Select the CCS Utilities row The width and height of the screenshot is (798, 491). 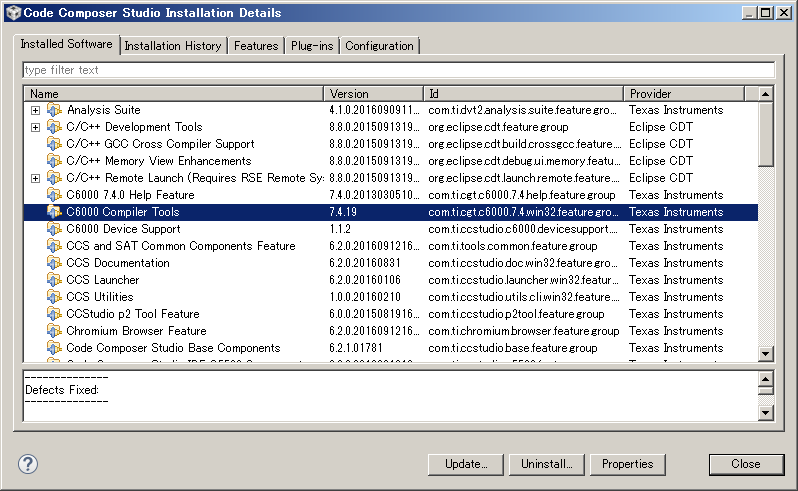391,297
